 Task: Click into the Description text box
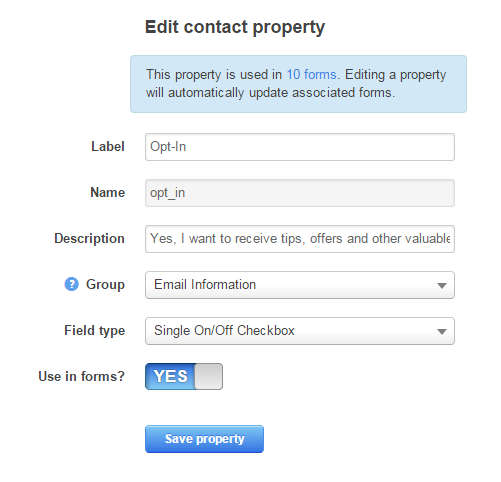click(300, 239)
